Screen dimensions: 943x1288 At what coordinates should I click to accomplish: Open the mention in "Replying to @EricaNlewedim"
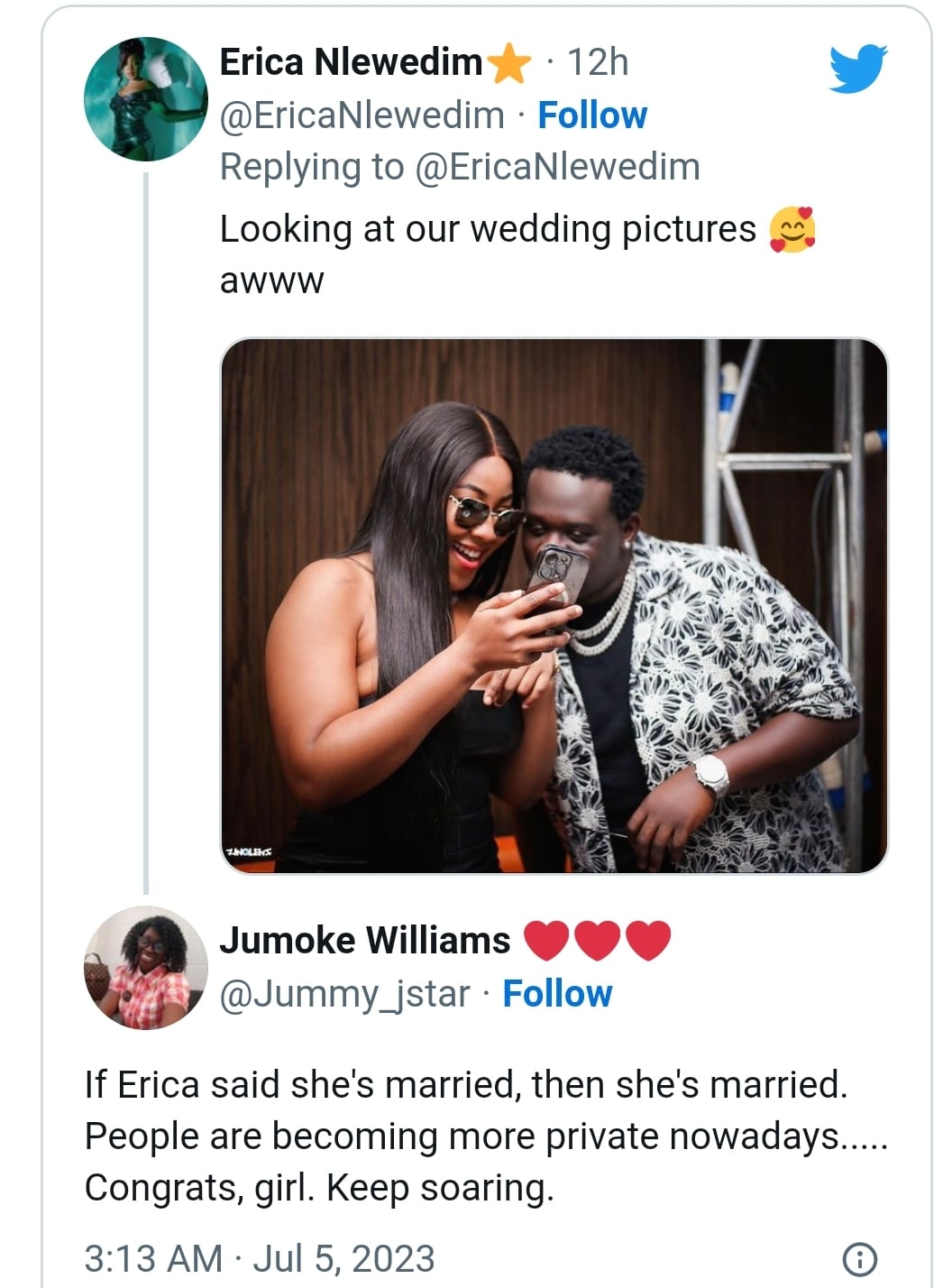coord(557,167)
